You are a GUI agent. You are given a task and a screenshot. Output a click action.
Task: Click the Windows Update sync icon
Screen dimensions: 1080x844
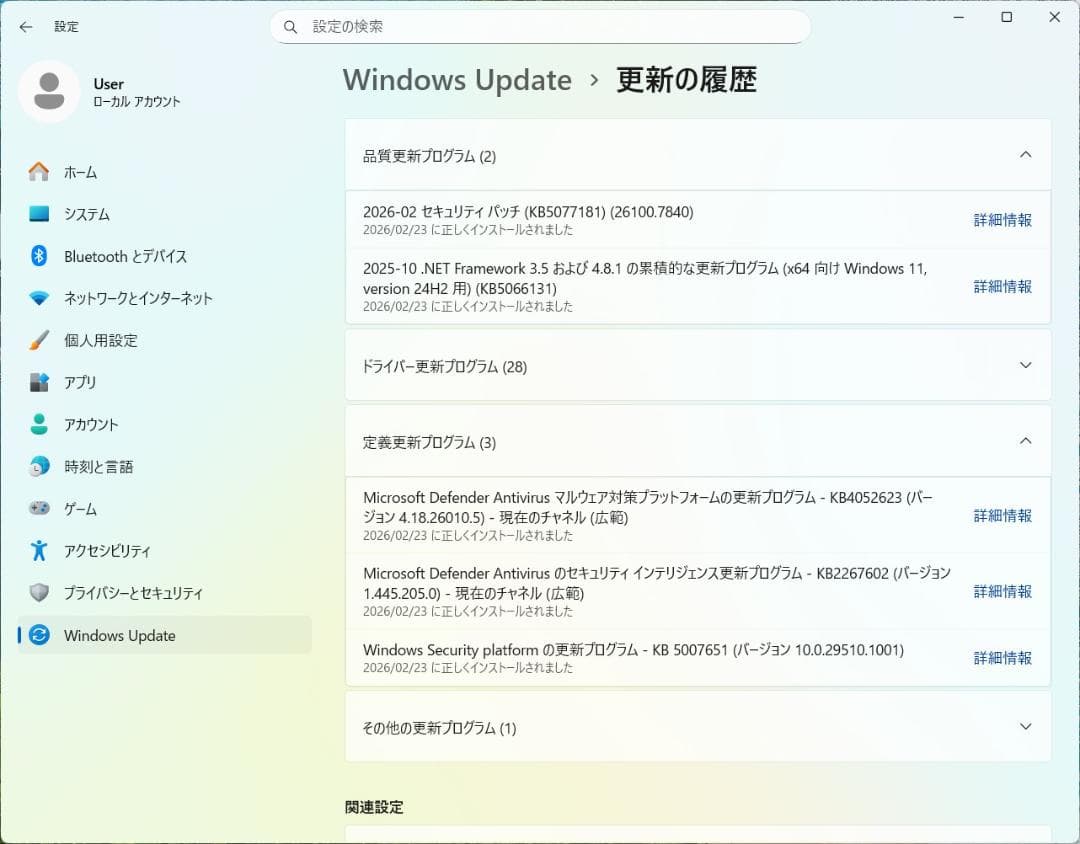click(x=39, y=635)
